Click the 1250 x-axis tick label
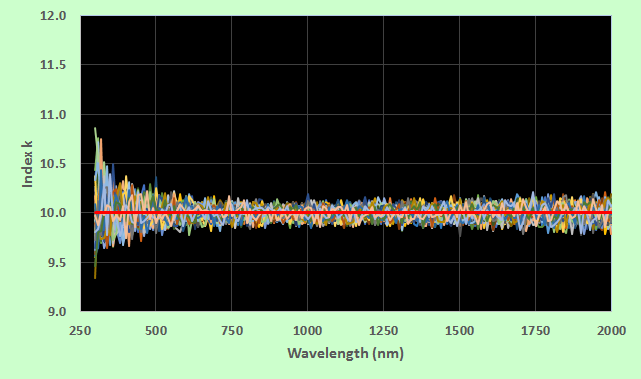The image size is (641, 379). (383, 330)
